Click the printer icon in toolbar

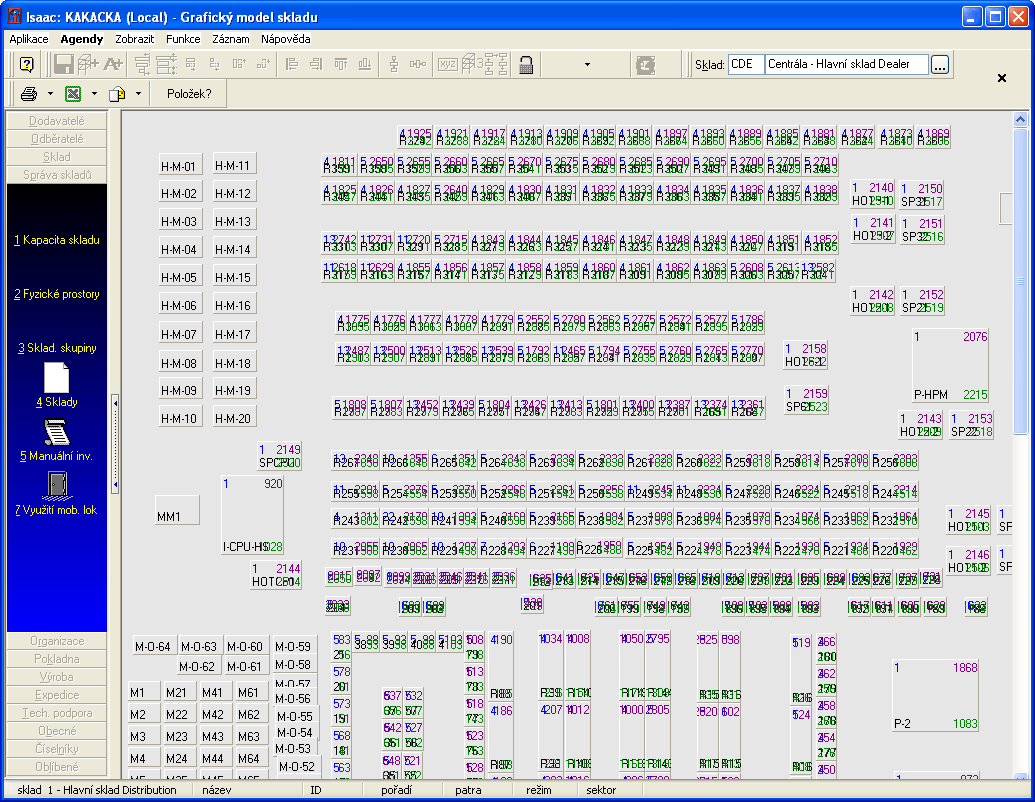29,94
